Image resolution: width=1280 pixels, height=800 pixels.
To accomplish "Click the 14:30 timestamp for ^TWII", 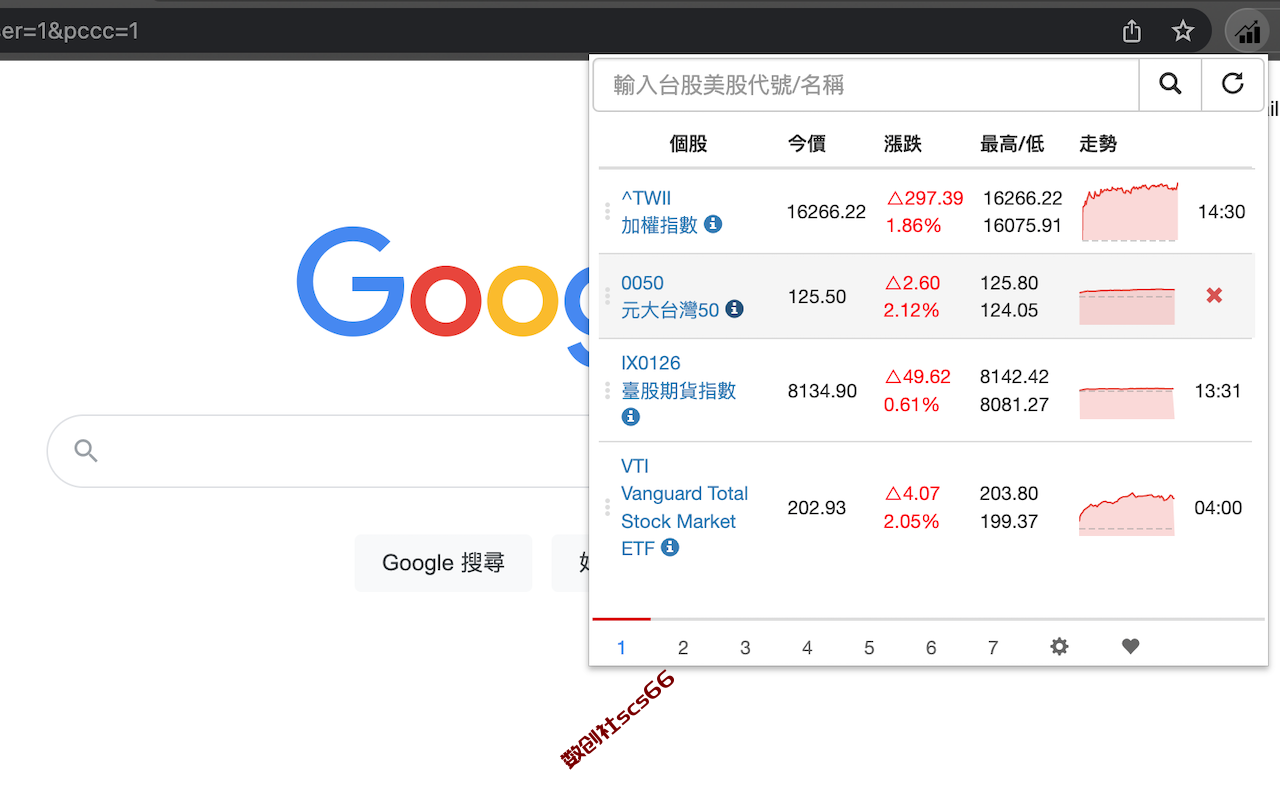I will 1221,212.
